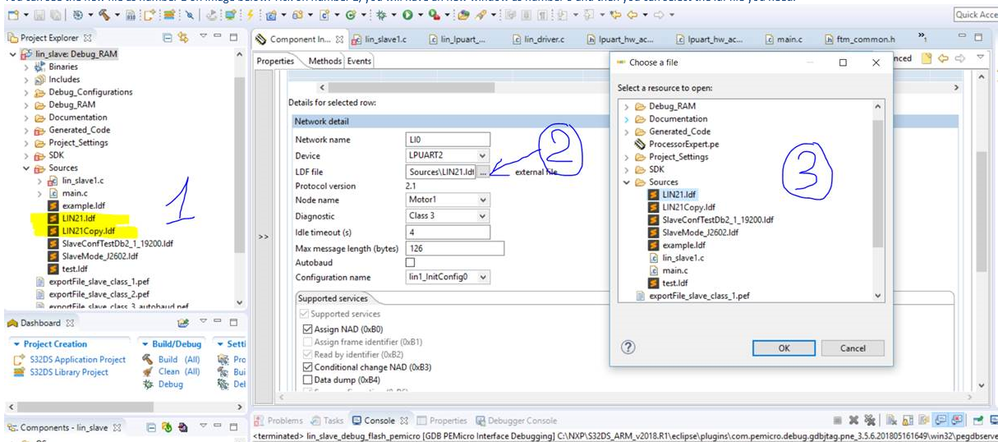Click Cancel in Choose a file dialog
998x442 pixels.
point(852,348)
